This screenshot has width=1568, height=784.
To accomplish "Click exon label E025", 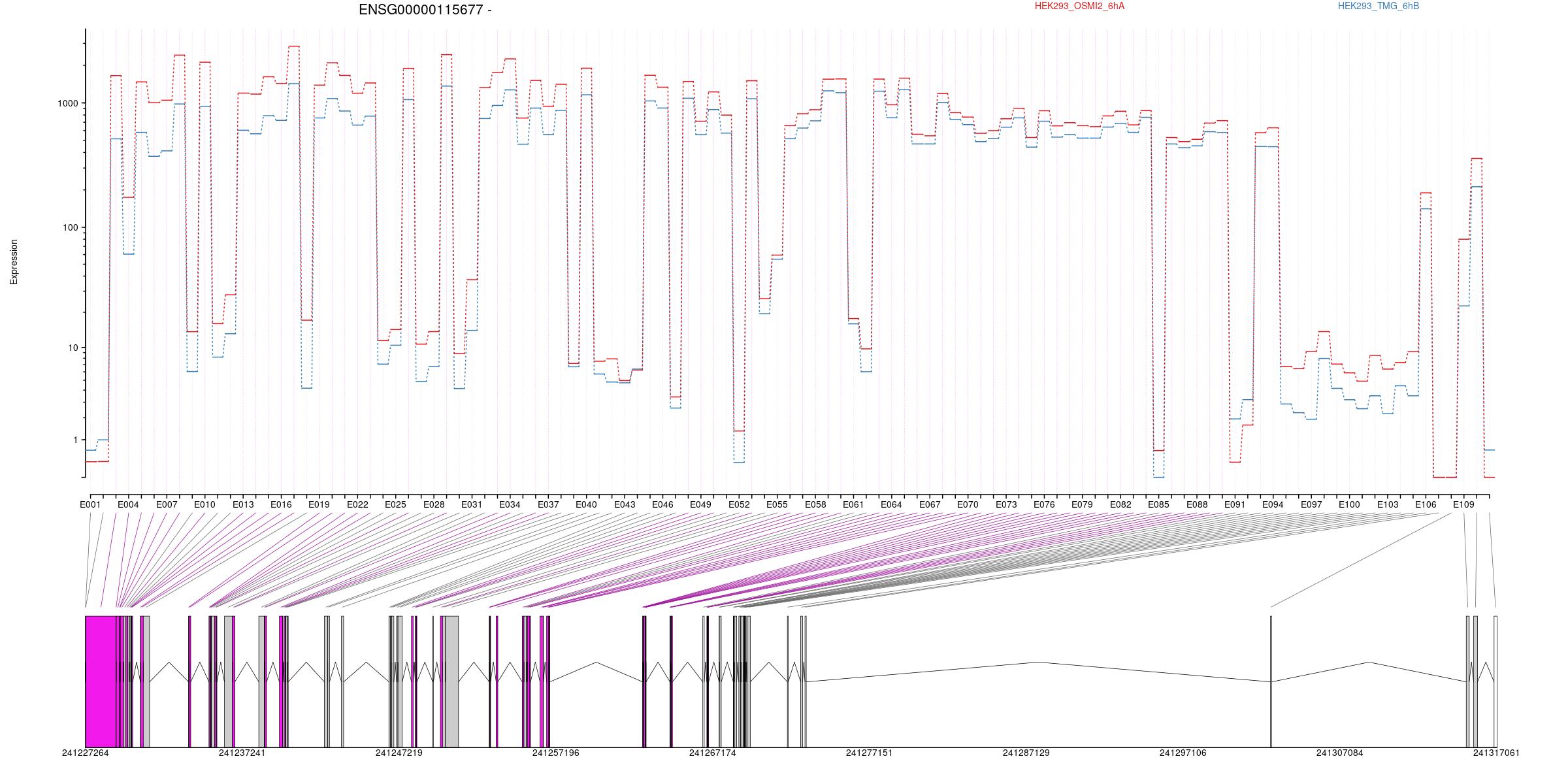I will 395,505.
